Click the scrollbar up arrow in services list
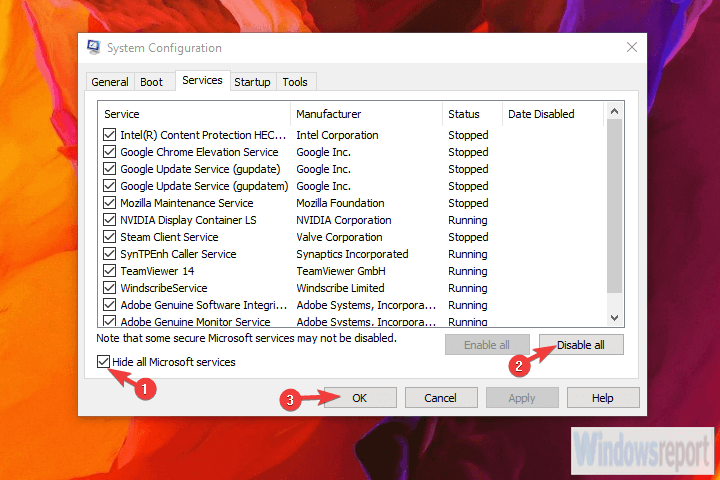 pos(614,111)
